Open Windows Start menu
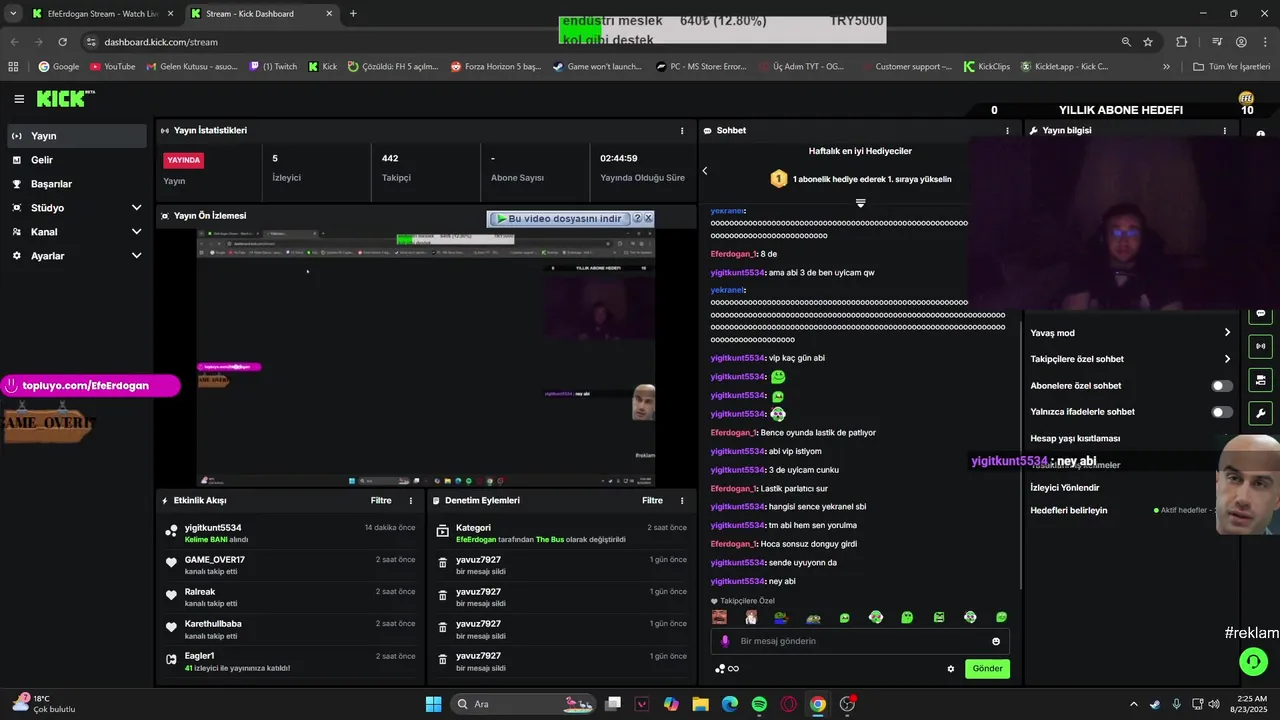The width and height of the screenshot is (1280, 720). point(433,704)
